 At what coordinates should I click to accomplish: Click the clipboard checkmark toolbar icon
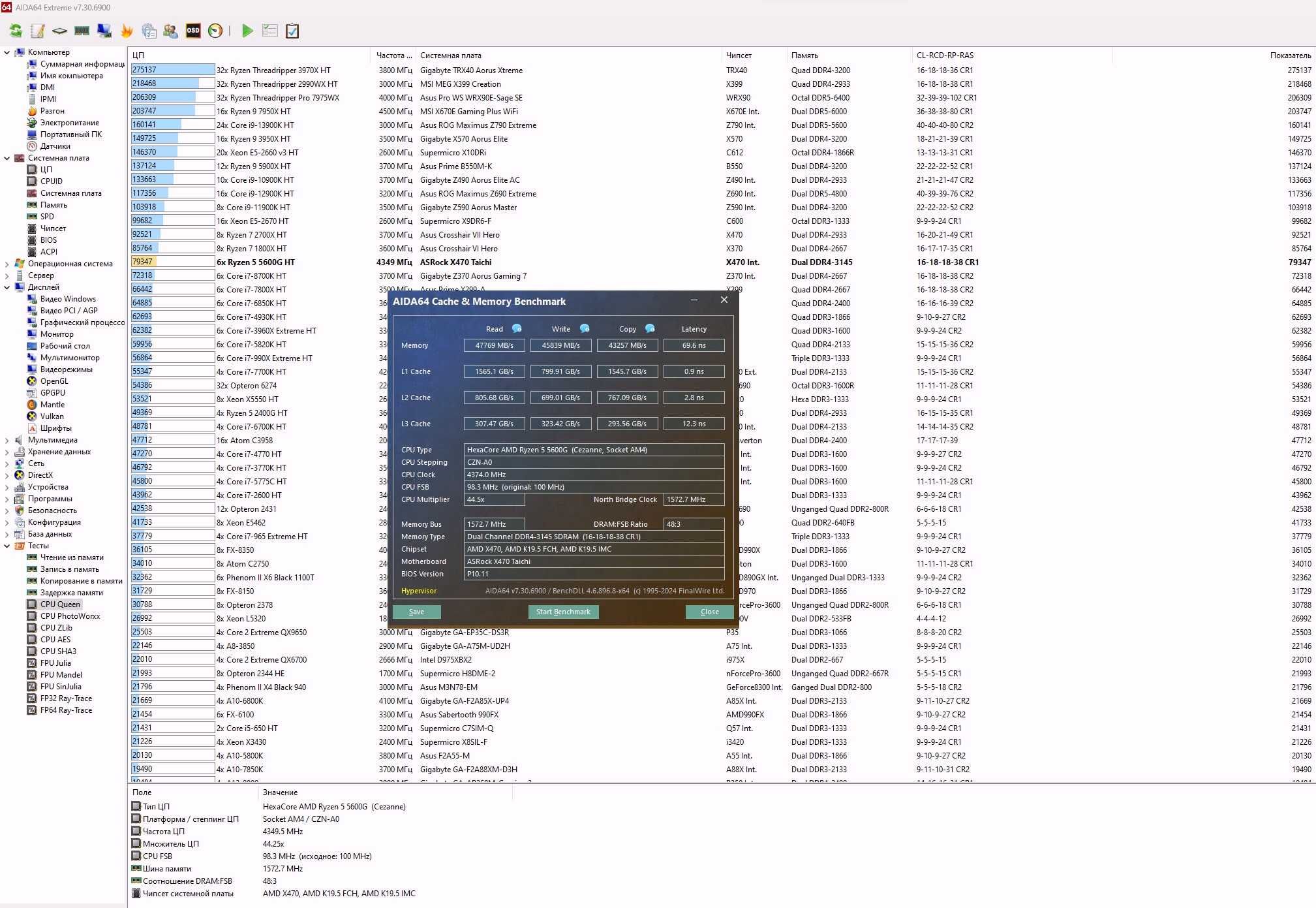coord(292,31)
